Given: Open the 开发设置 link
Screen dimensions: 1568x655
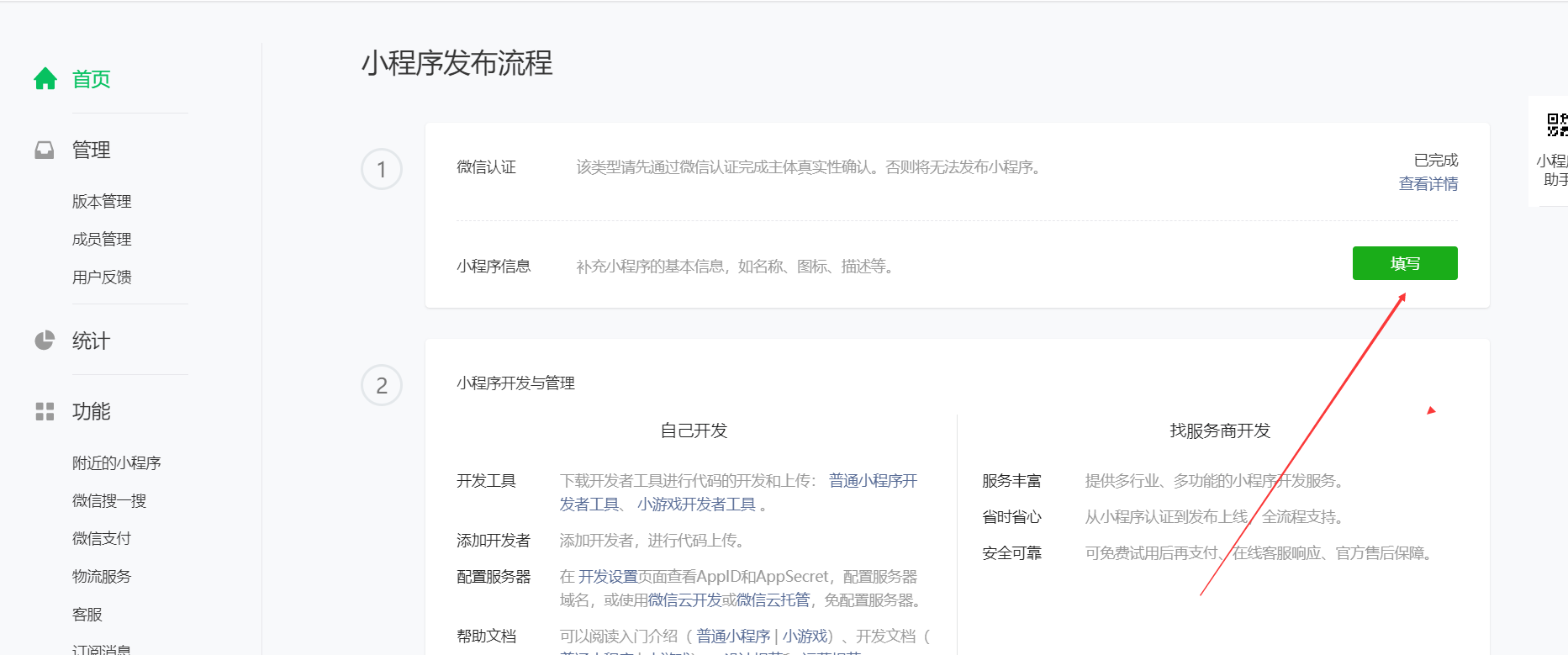Looking at the screenshot, I should coord(608,576).
